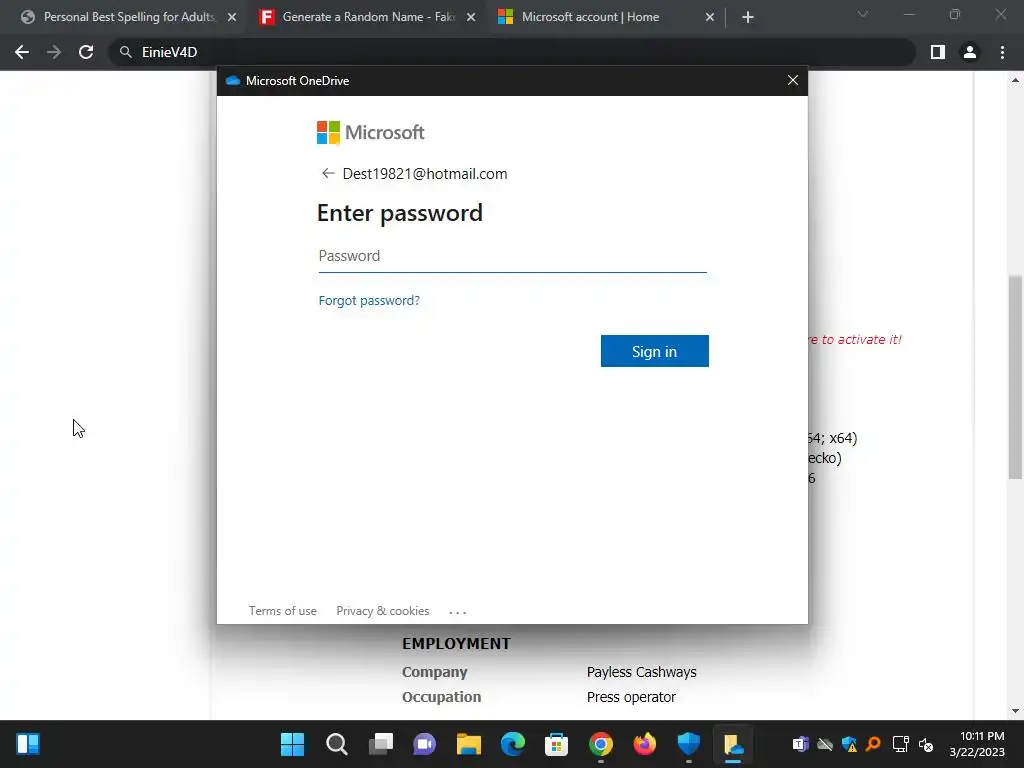Image resolution: width=1024 pixels, height=768 pixels.
Task: Switch to Google Chrome on taskbar
Action: [601, 744]
